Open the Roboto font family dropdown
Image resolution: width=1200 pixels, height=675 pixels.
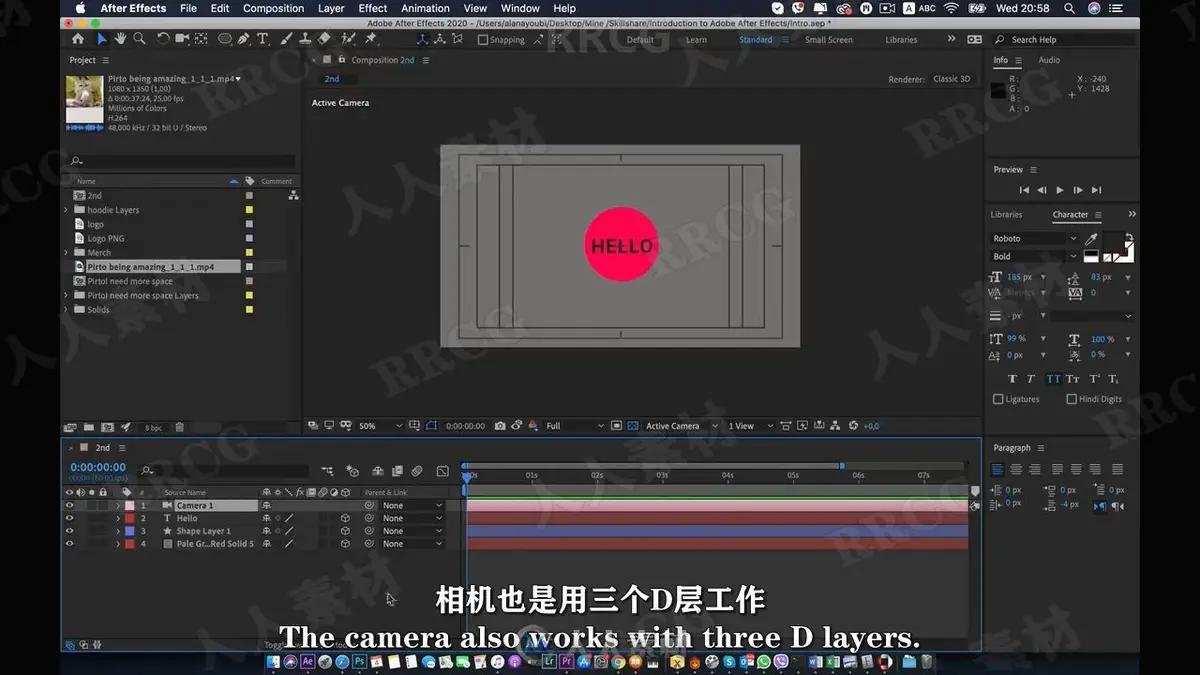point(1034,239)
